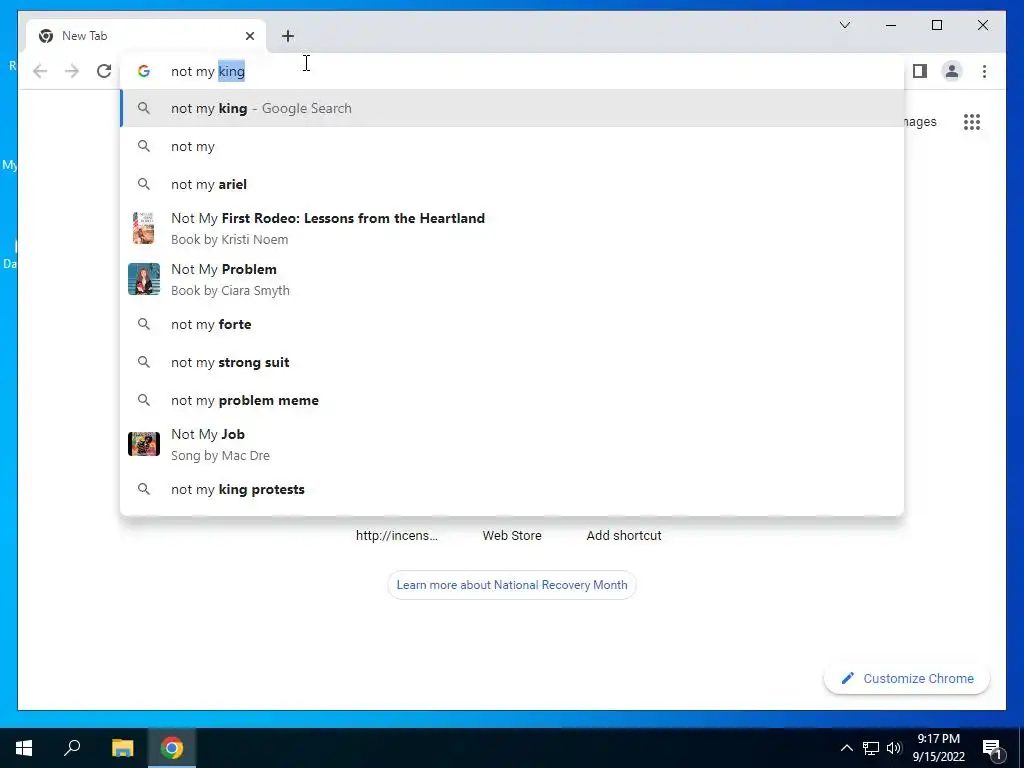Close the New Tab tab

point(249,36)
